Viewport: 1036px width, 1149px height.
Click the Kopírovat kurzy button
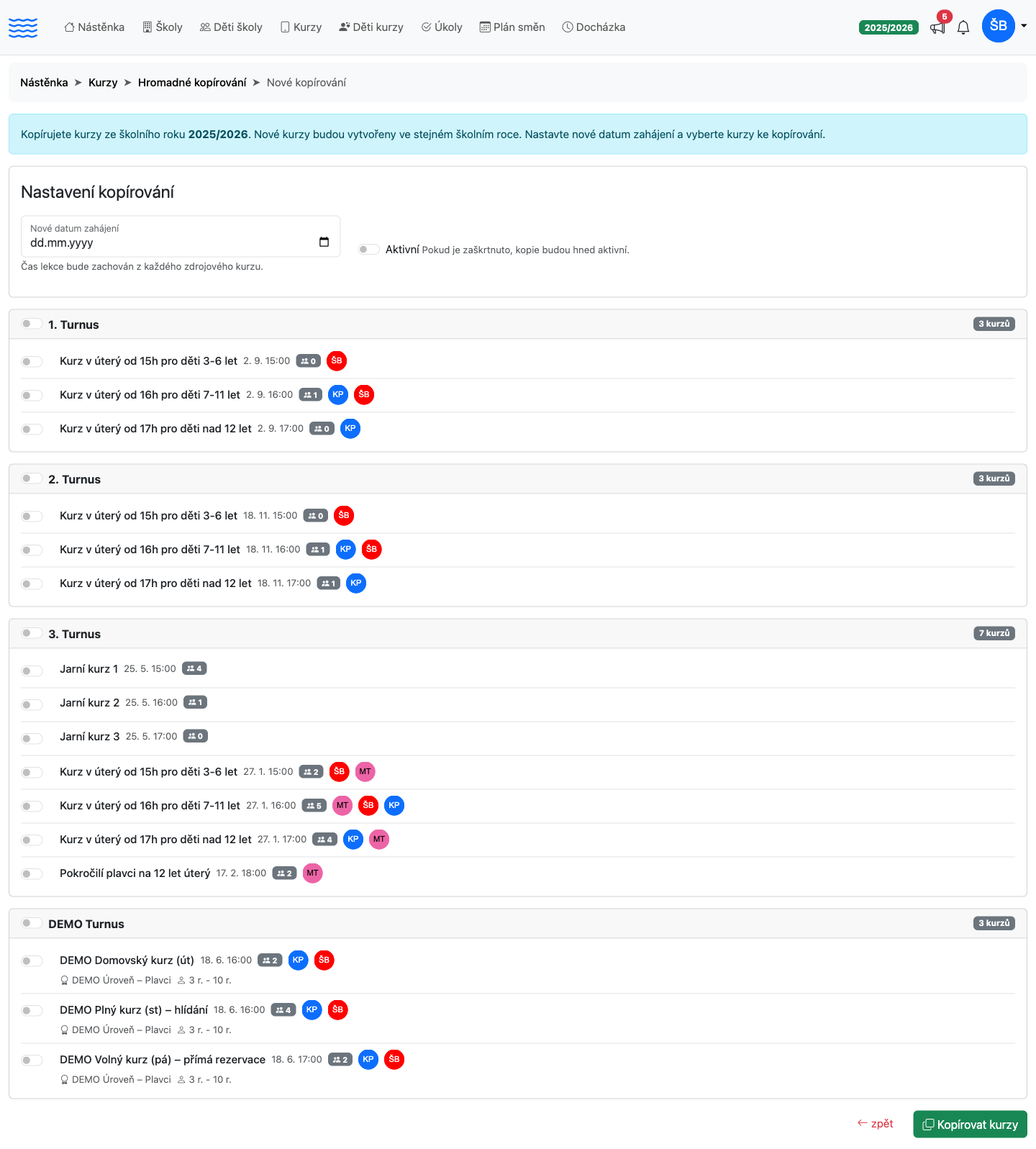pos(970,1125)
